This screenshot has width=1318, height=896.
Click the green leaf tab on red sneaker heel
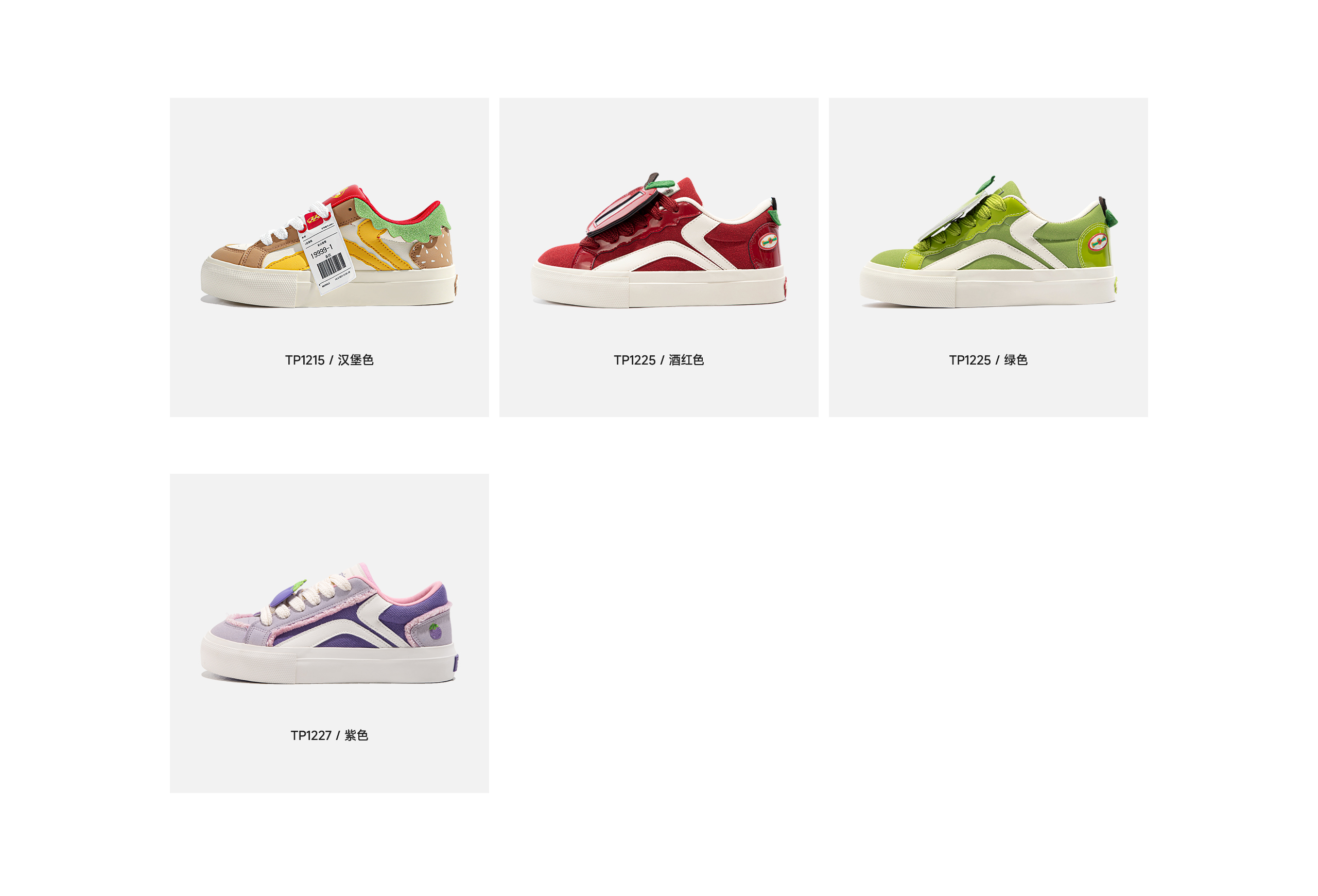774,217
